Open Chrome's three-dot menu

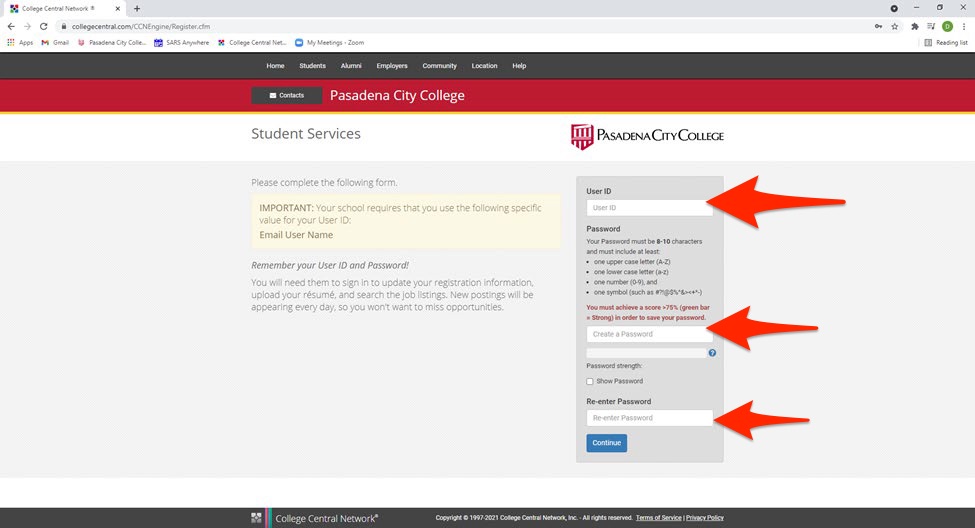(x=964, y=26)
